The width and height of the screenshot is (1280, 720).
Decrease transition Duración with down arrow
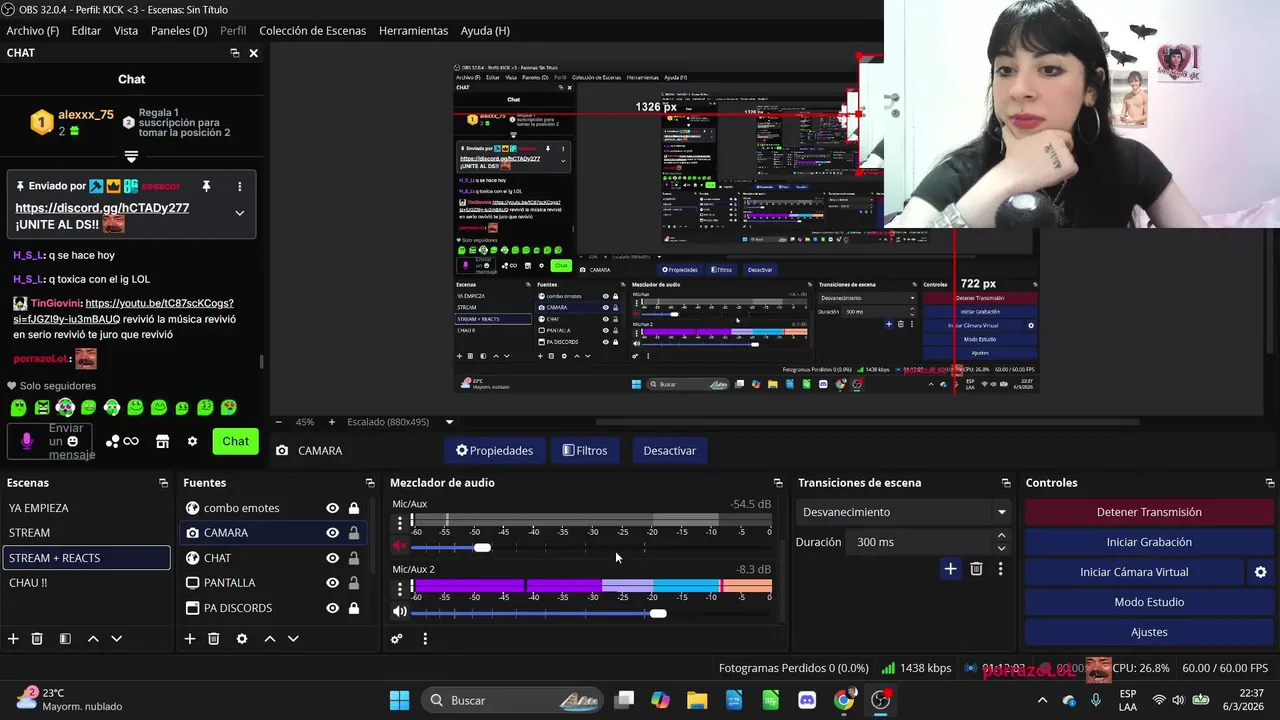coord(1001,548)
